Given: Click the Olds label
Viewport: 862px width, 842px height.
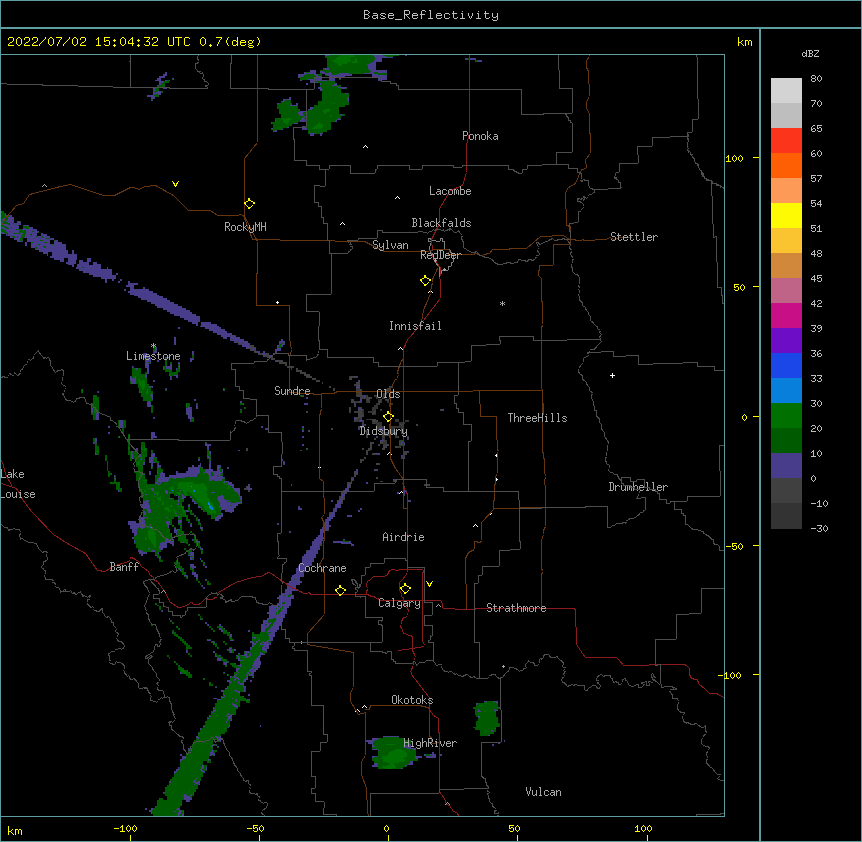Looking at the screenshot, I should (x=388, y=394).
